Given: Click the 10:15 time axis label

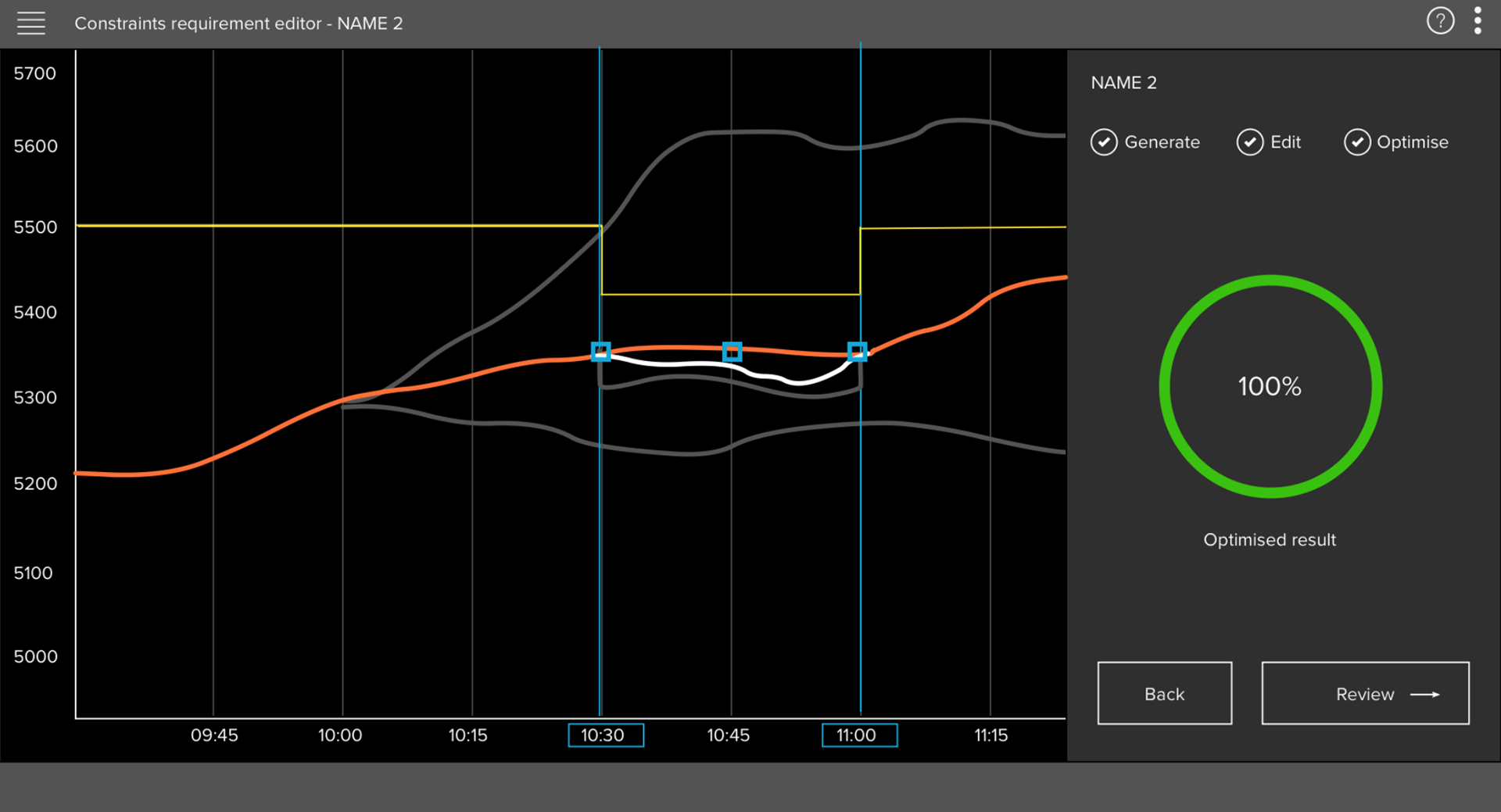Looking at the screenshot, I should pyautogui.click(x=467, y=735).
